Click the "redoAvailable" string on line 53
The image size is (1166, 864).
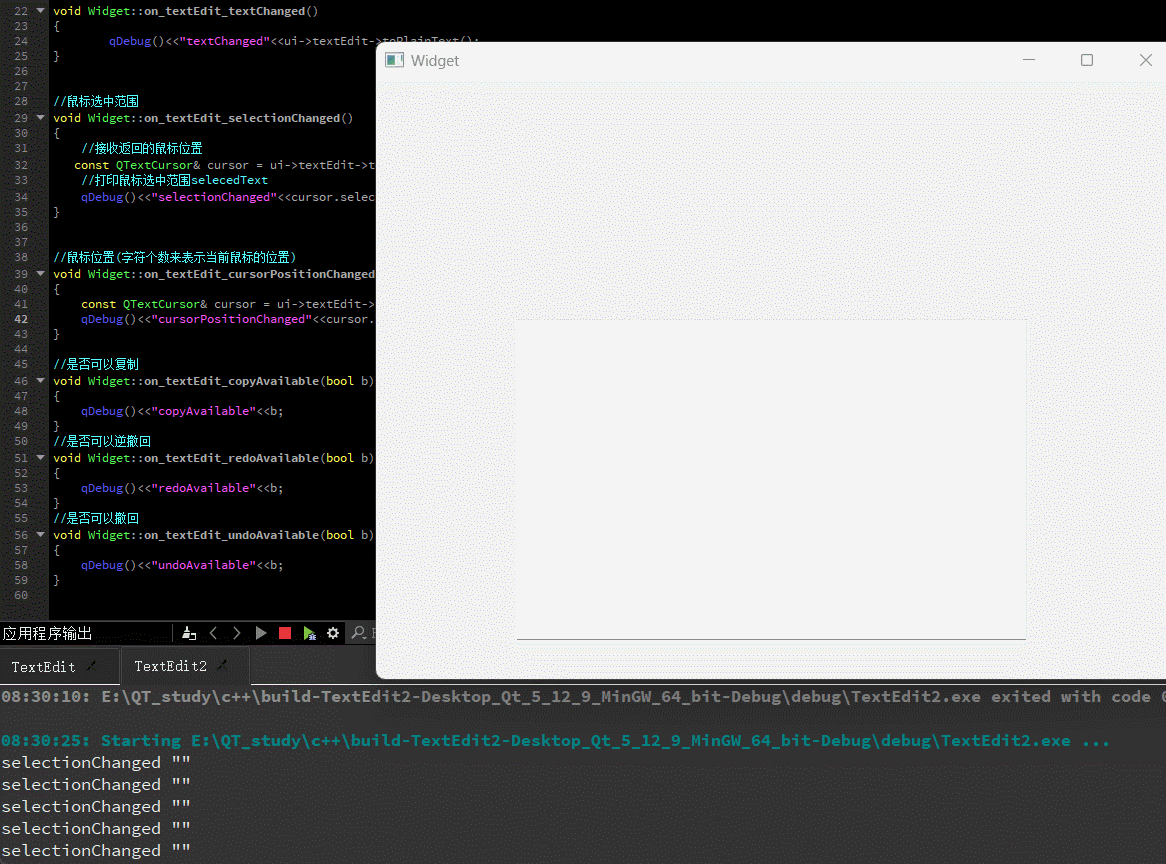tap(204, 489)
